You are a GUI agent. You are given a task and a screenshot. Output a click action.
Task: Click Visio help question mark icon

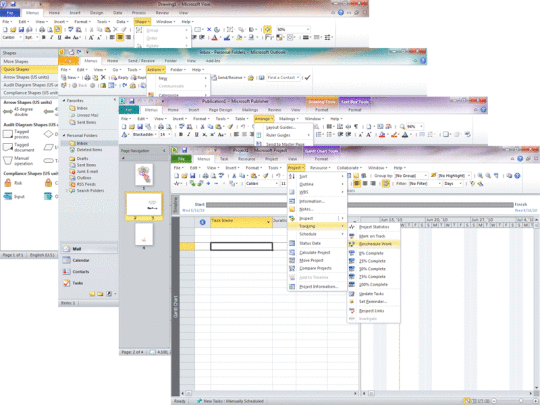tap(341, 12)
